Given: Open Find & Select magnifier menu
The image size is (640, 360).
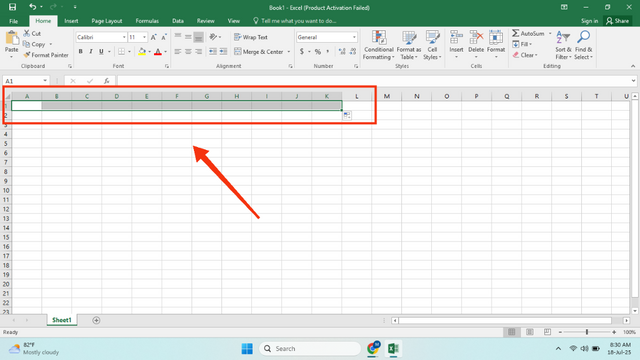Looking at the screenshot, I should [x=583, y=45].
